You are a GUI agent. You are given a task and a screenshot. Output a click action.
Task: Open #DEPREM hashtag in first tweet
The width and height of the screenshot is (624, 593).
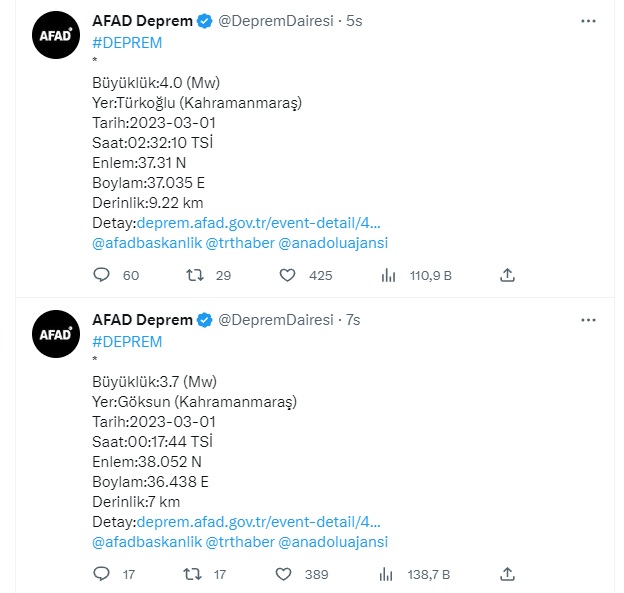click(126, 42)
